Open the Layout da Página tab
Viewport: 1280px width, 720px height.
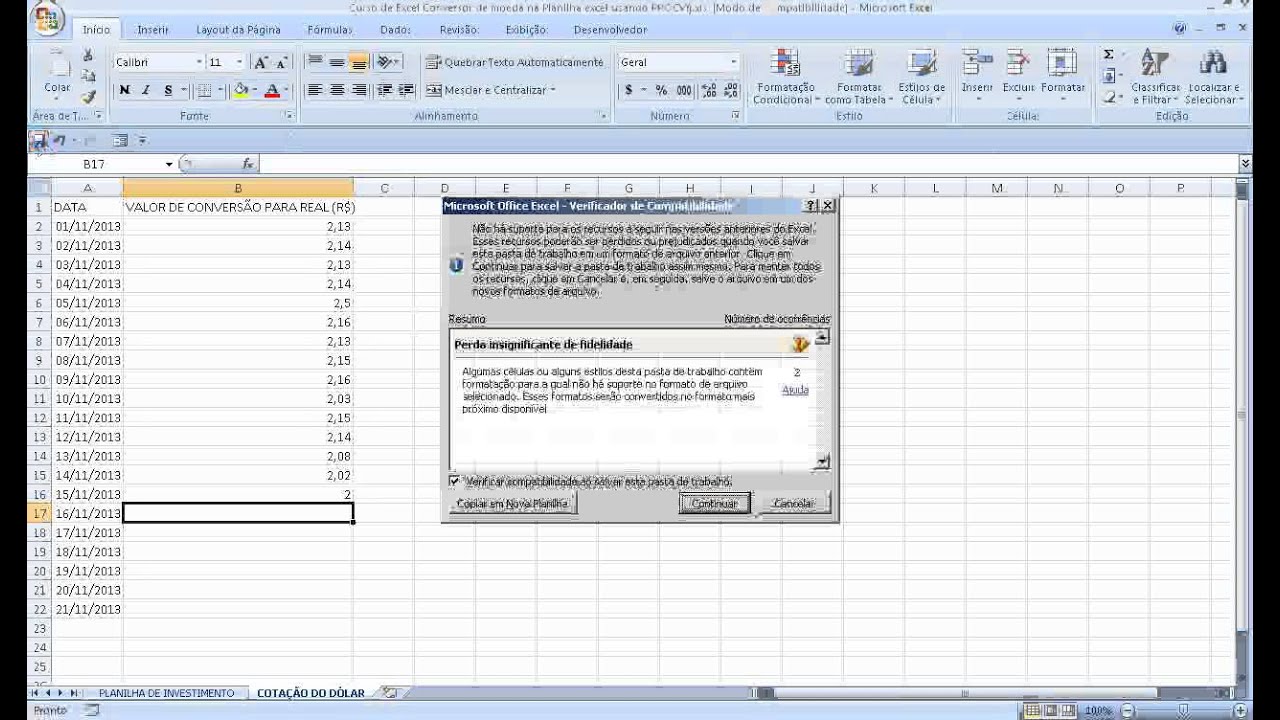tap(238, 30)
